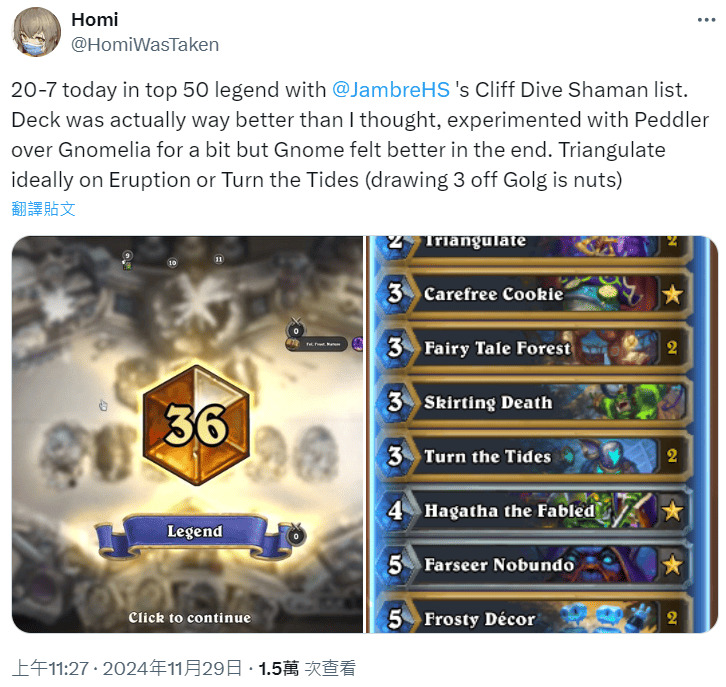
Task: Open the three-dot more options menu
Action: click(x=706, y=20)
